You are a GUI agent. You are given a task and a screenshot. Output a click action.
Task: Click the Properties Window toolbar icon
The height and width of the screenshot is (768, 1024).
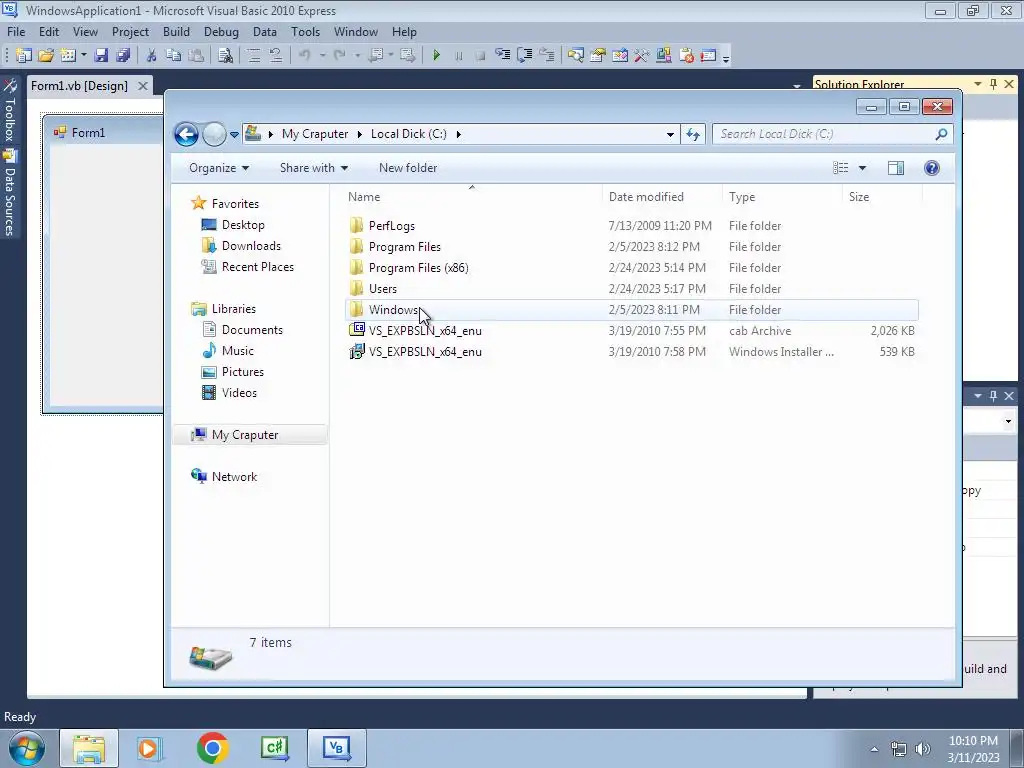click(x=598, y=56)
